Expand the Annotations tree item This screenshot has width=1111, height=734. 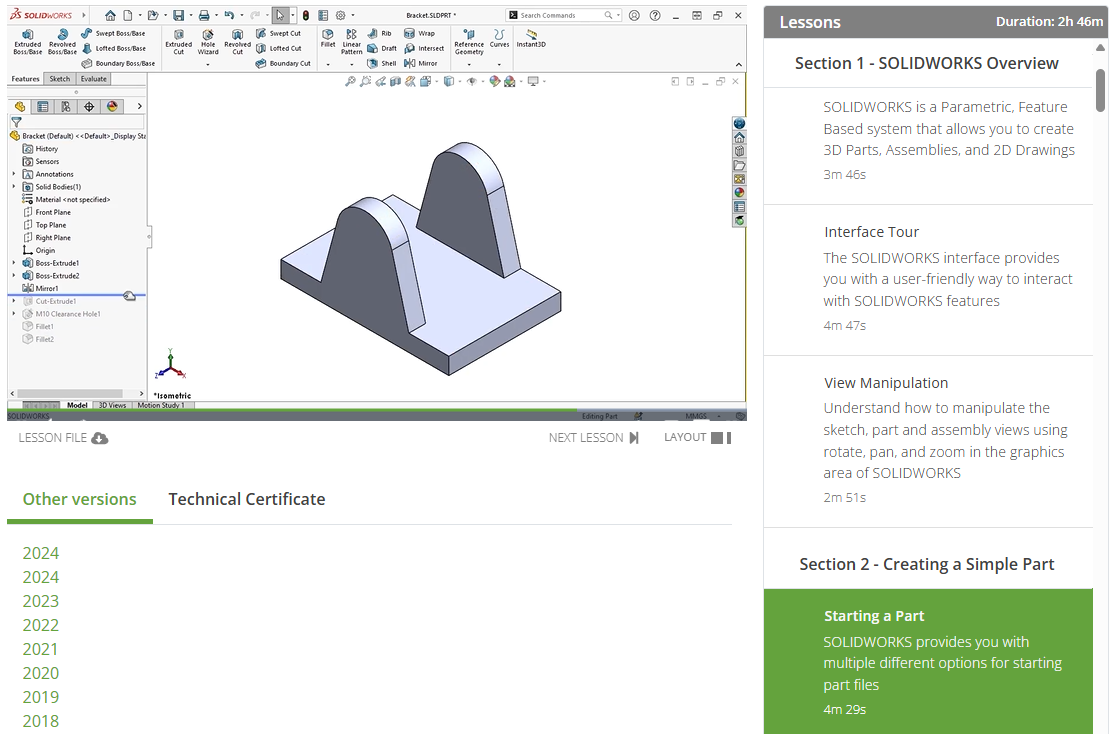pos(14,174)
